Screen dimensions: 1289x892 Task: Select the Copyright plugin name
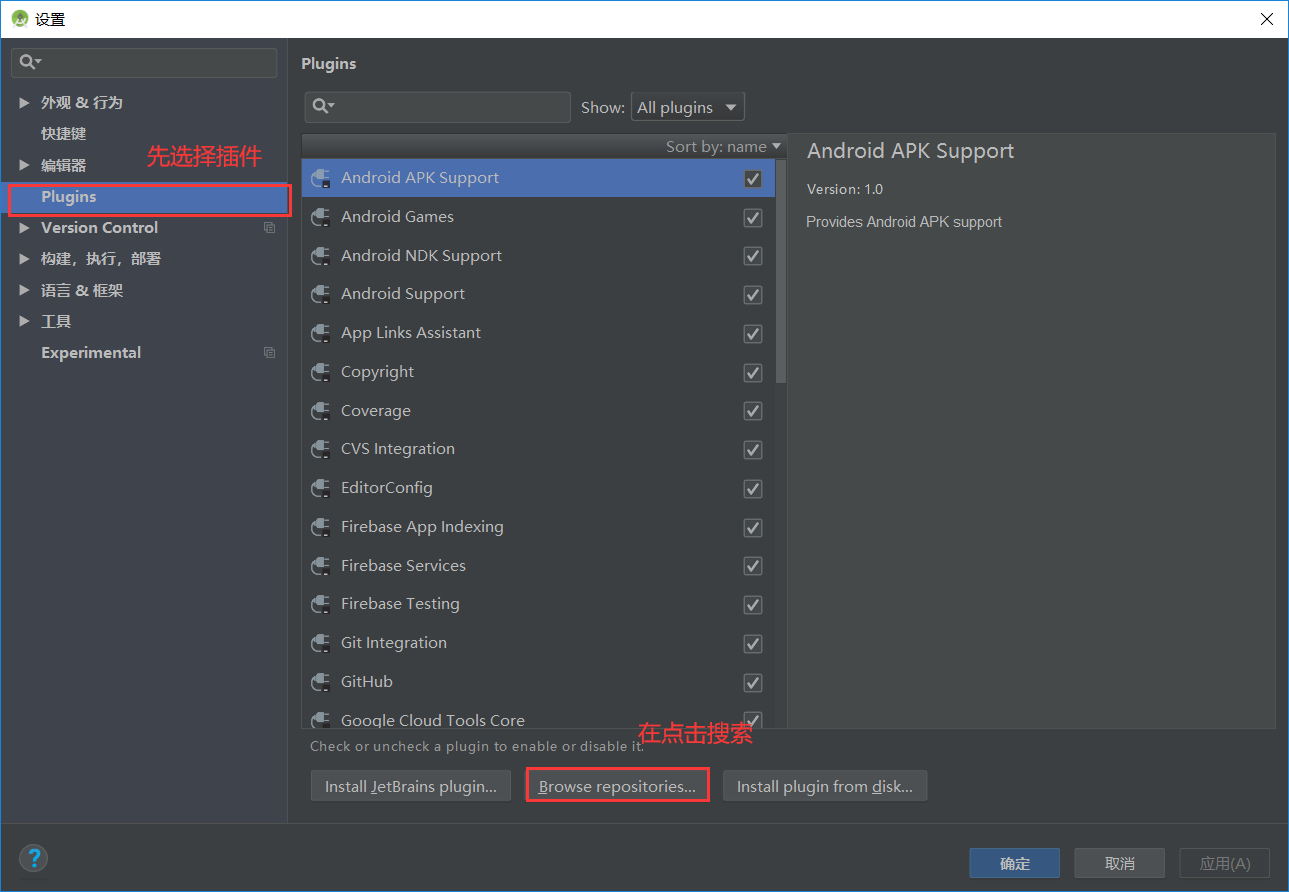(377, 372)
